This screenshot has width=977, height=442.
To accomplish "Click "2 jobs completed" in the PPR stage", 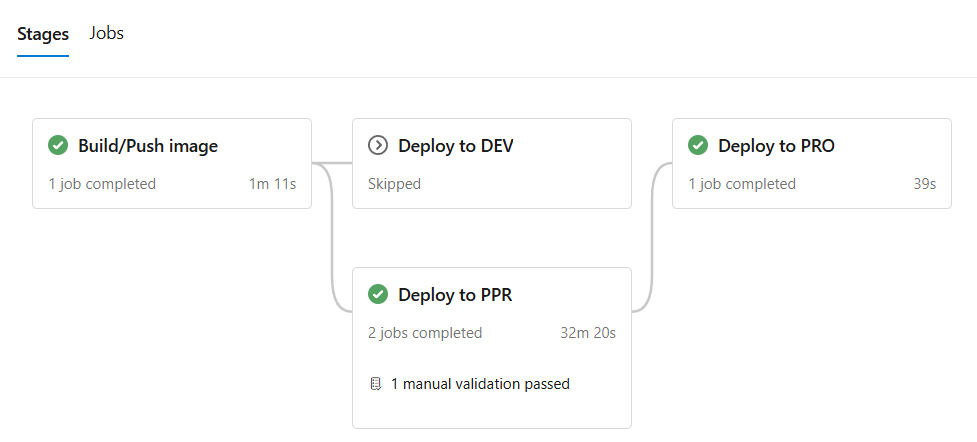I will (425, 333).
